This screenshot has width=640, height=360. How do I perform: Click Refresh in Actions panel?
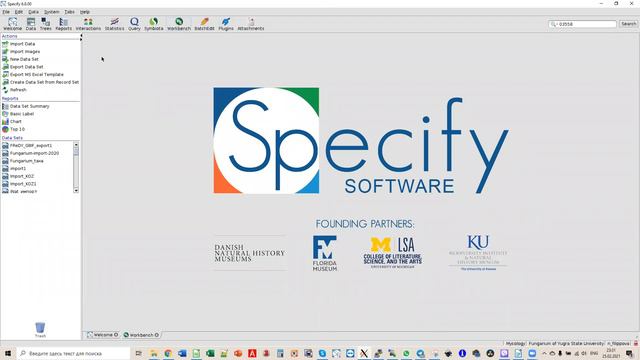point(15,90)
